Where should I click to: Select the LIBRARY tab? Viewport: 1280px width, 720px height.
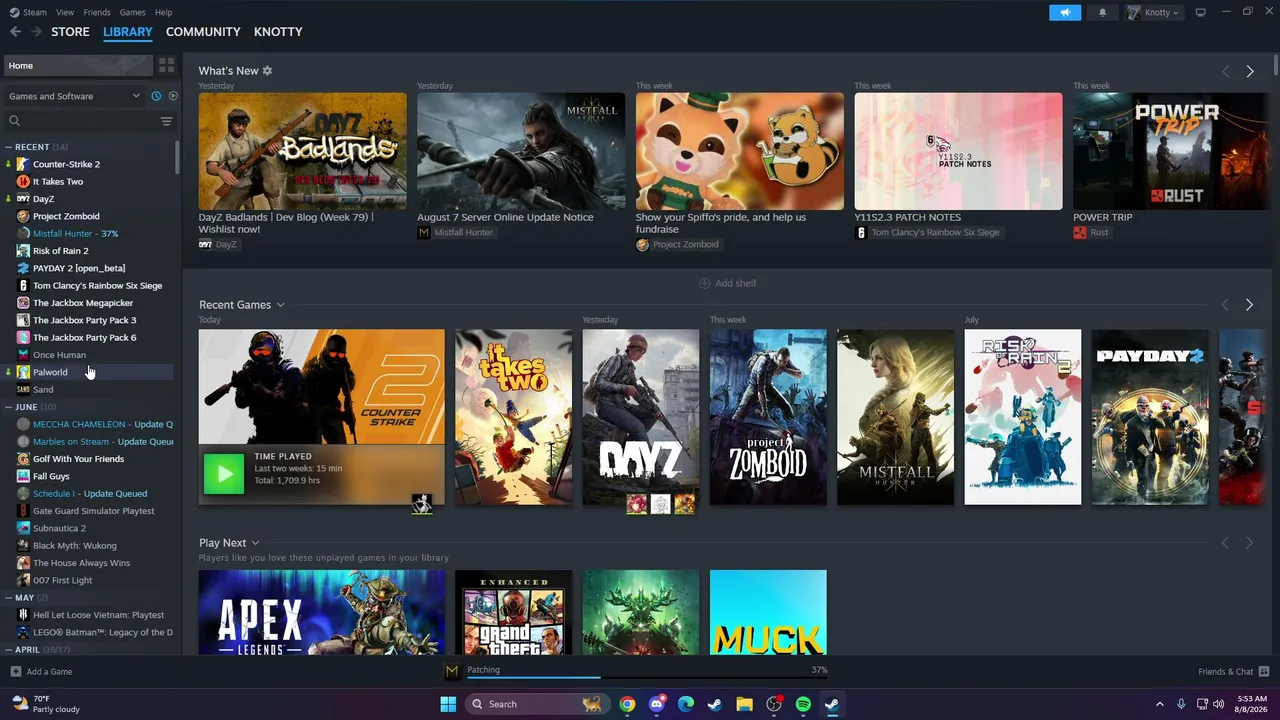point(128,32)
